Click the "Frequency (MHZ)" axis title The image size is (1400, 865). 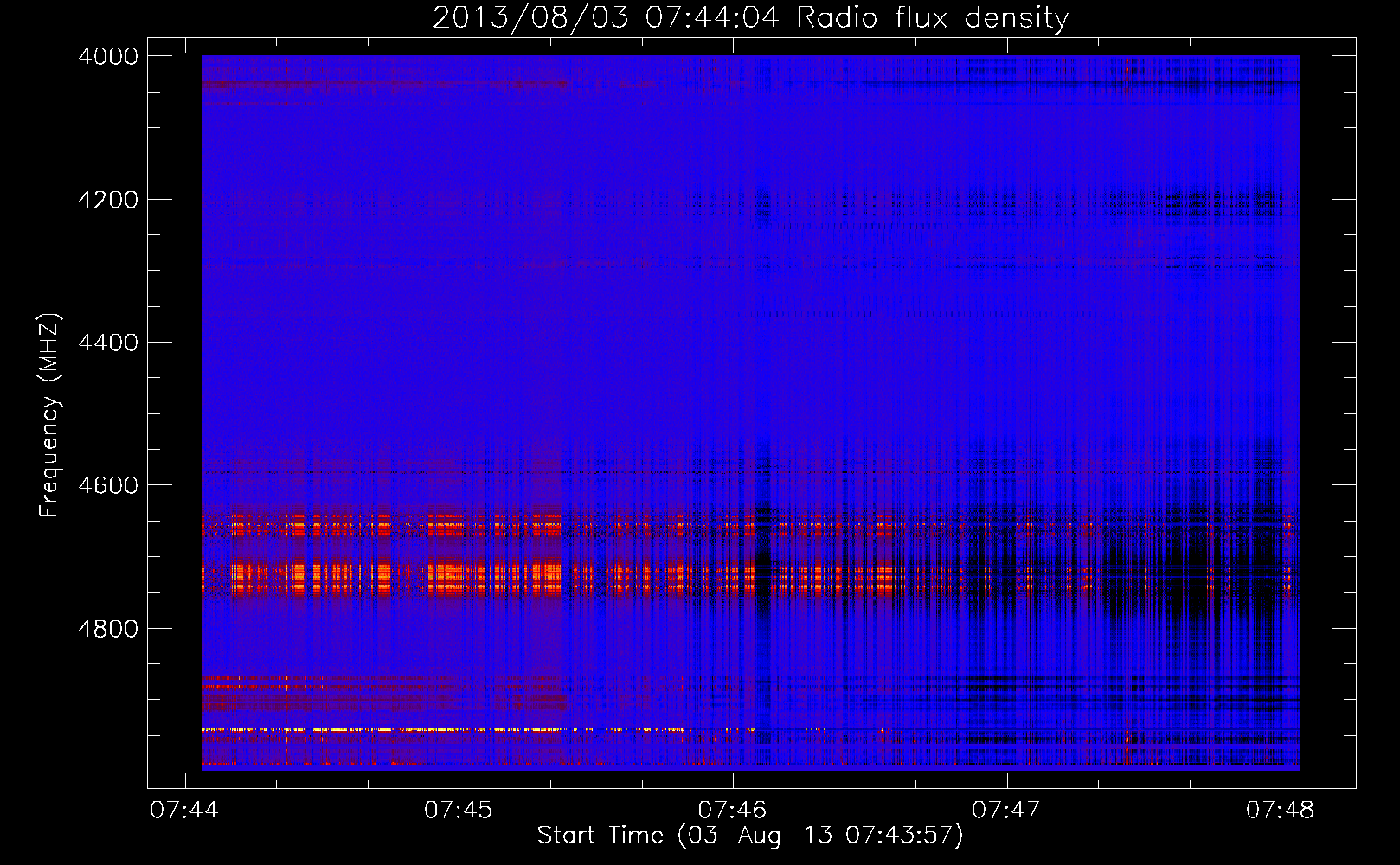50,415
